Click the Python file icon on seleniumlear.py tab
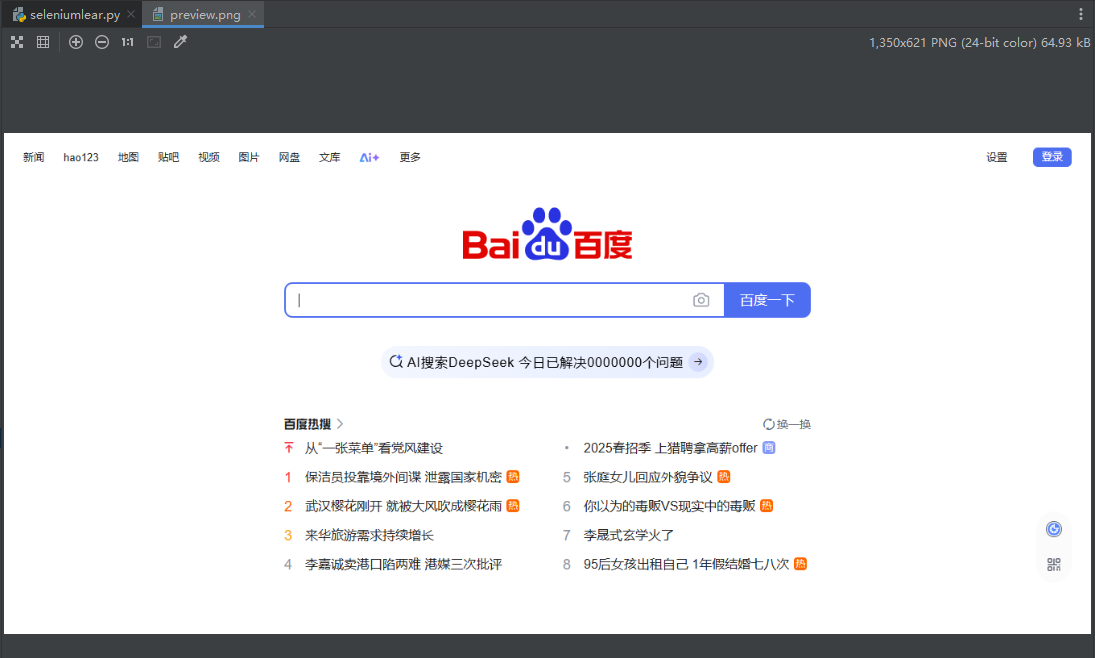The height and width of the screenshot is (658, 1095). coord(19,15)
